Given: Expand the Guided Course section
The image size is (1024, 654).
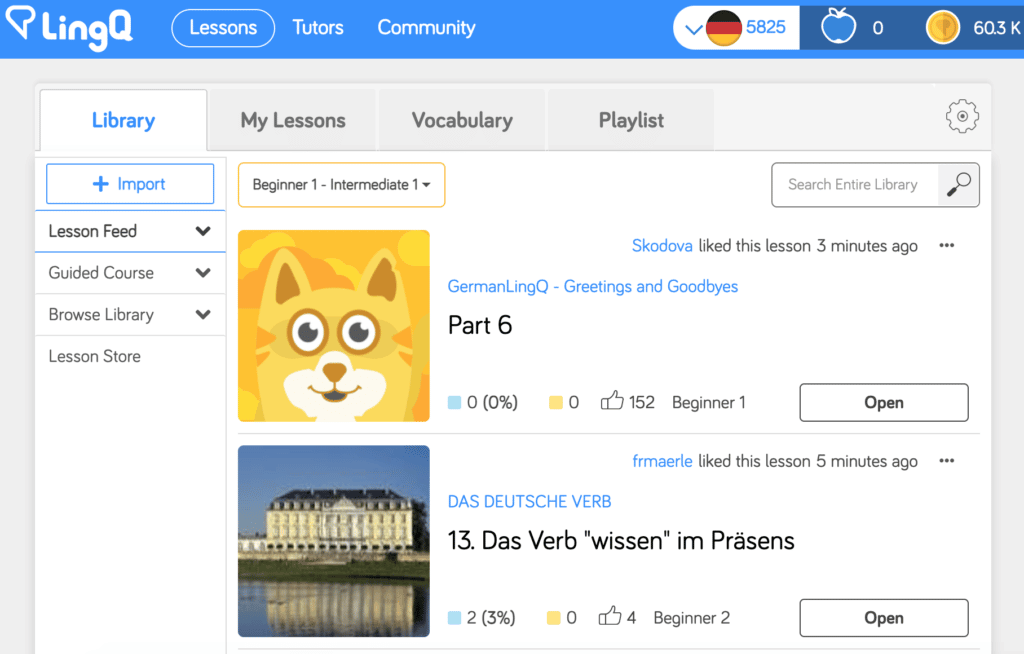Looking at the screenshot, I should (x=203, y=273).
